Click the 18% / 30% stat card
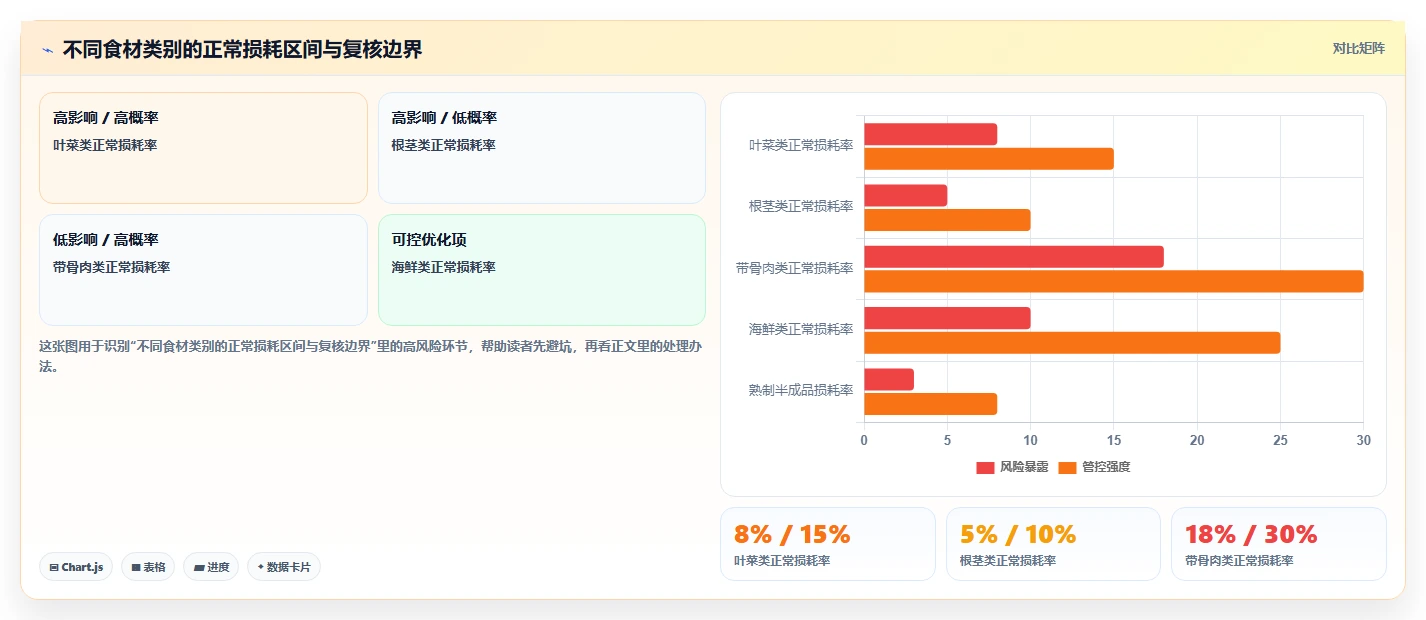Screen dimensions: 1426x620 tap(1279, 544)
